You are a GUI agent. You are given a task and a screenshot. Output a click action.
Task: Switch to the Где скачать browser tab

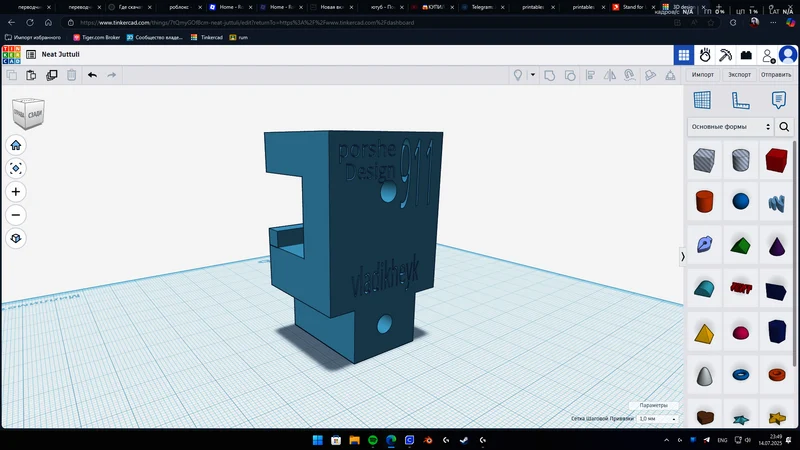click(x=130, y=7)
